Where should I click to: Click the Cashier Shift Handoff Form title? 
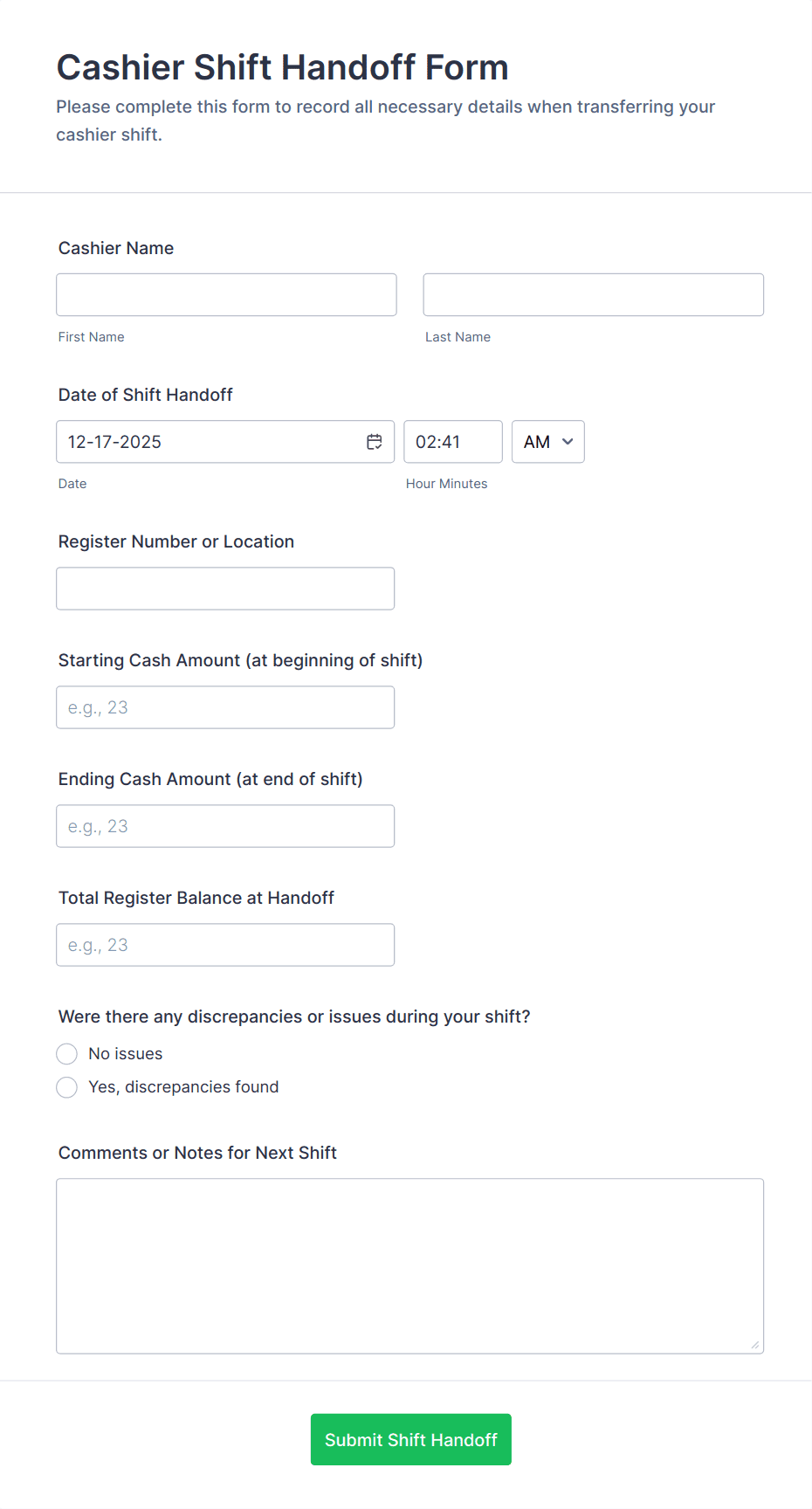tap(283, 66)
